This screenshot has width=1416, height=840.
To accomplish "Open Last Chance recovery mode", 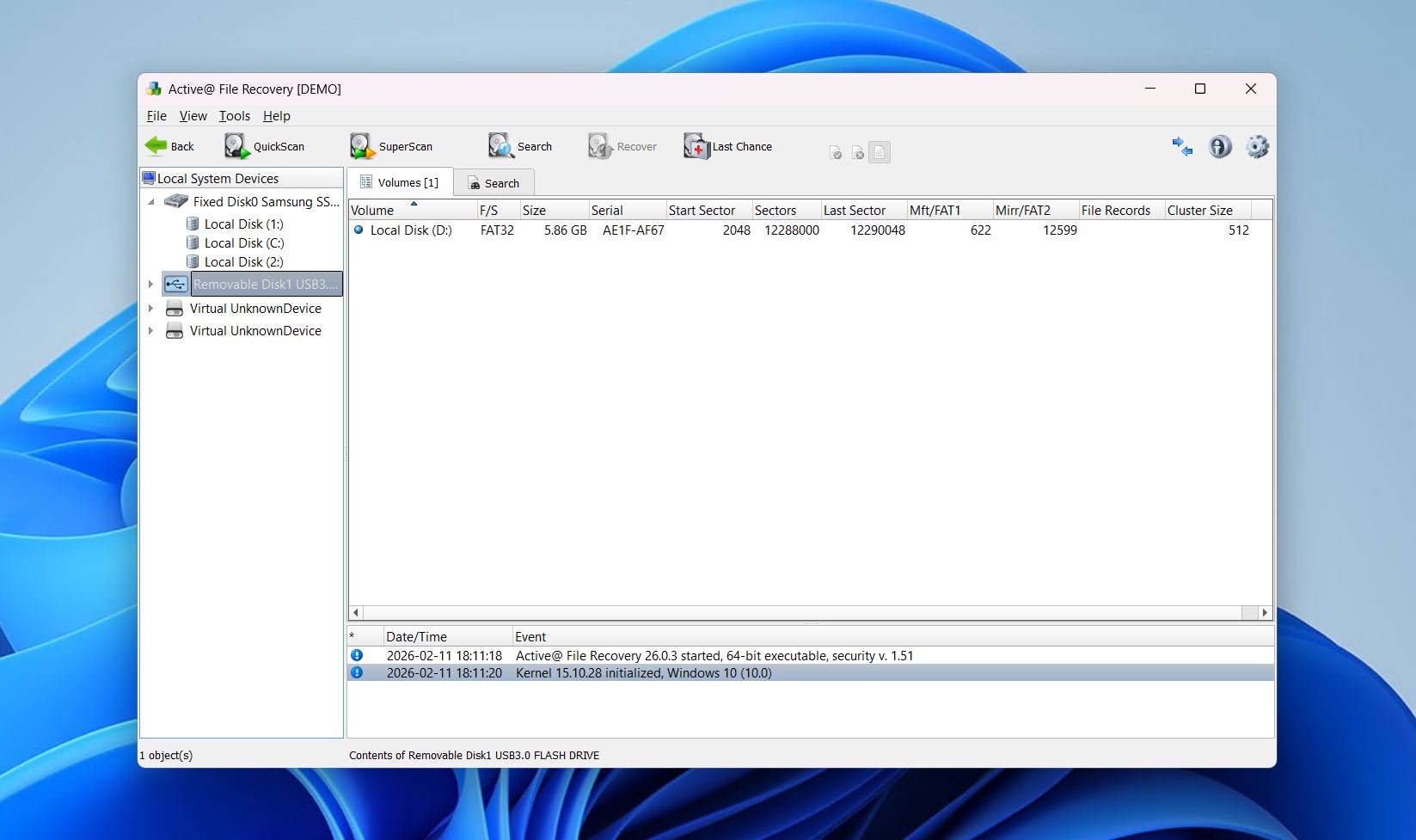I will point(696,146).
